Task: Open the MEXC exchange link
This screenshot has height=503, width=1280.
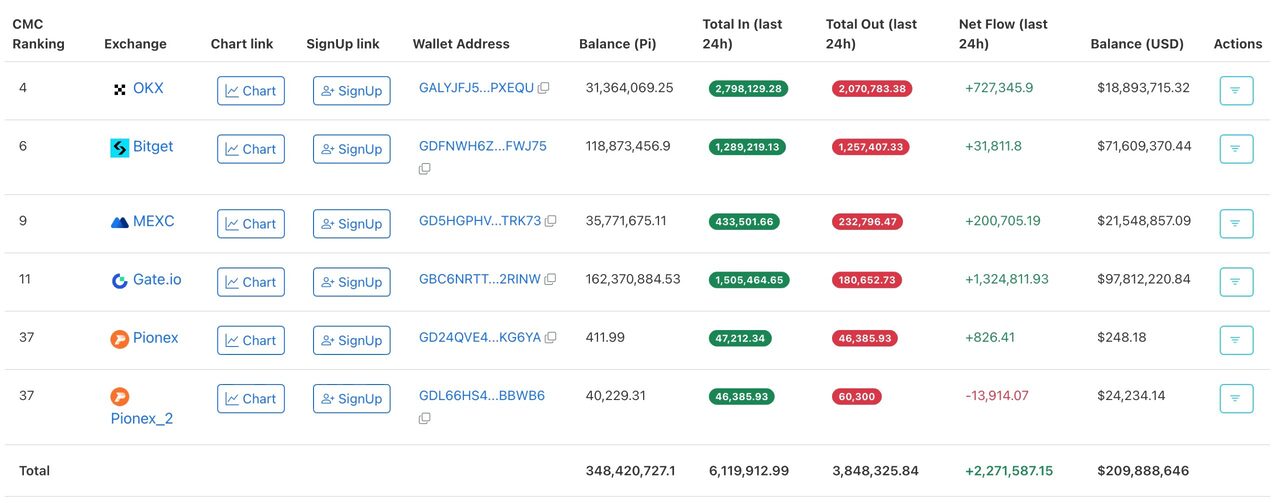Action: pos(153,221)
